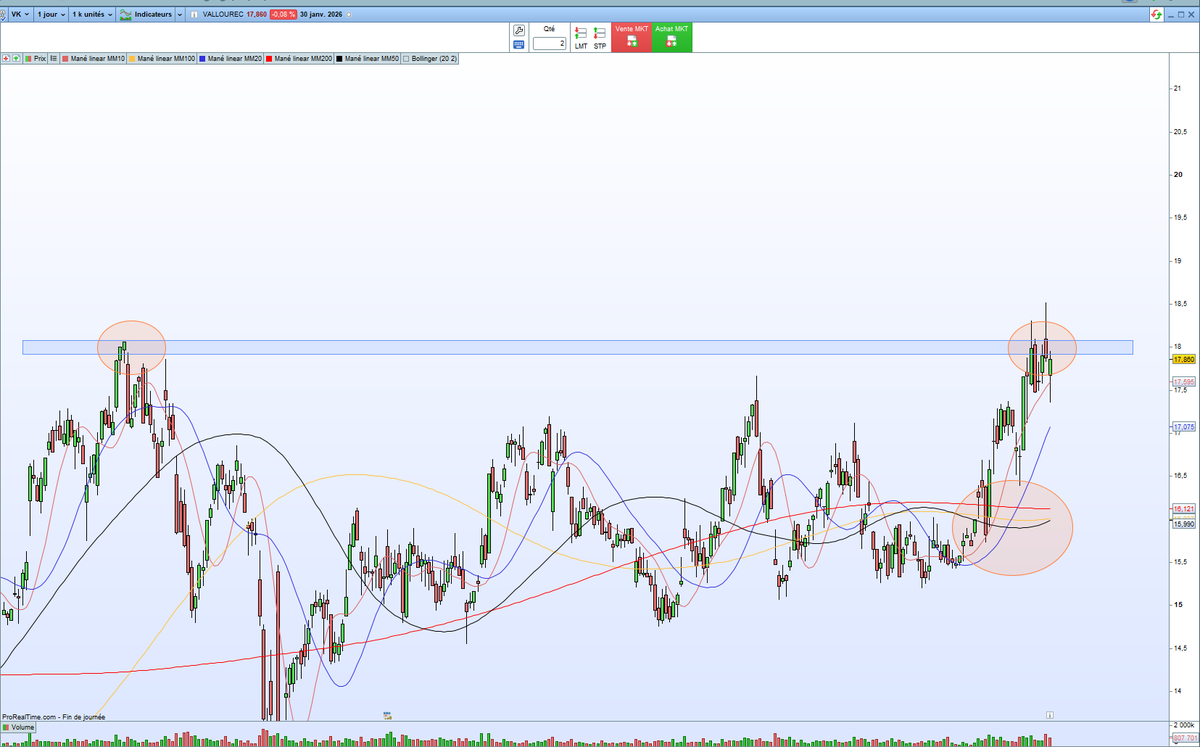Click the Qté quantity field
The image size is (1200, 747).
click(549, 43)
